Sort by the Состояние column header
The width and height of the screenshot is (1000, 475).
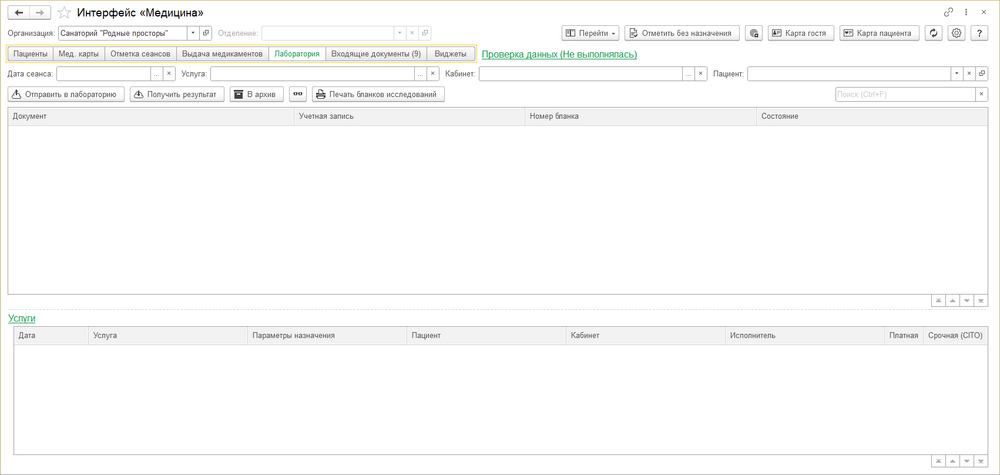(872, 117)
